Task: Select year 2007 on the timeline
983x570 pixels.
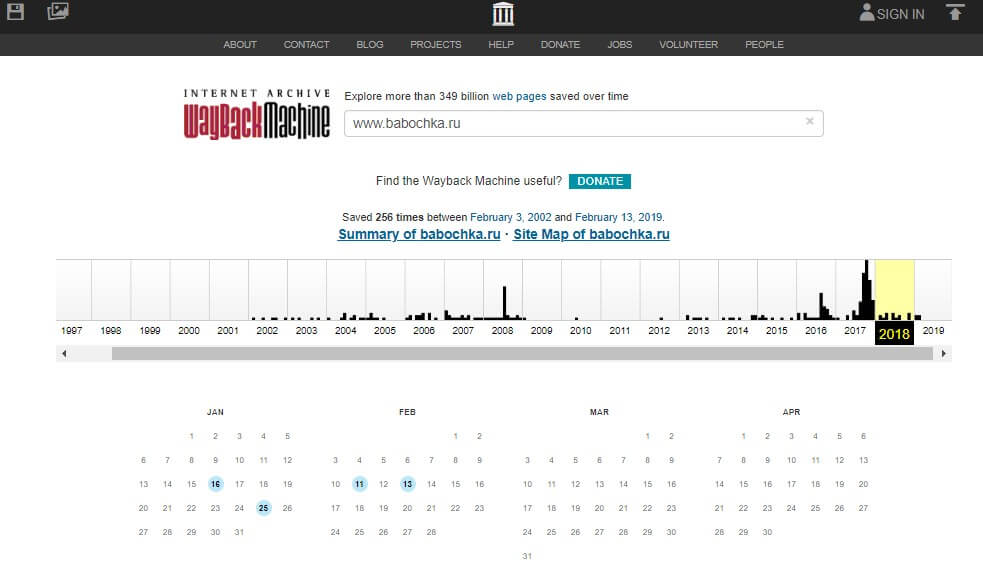Action: point(463,330)
